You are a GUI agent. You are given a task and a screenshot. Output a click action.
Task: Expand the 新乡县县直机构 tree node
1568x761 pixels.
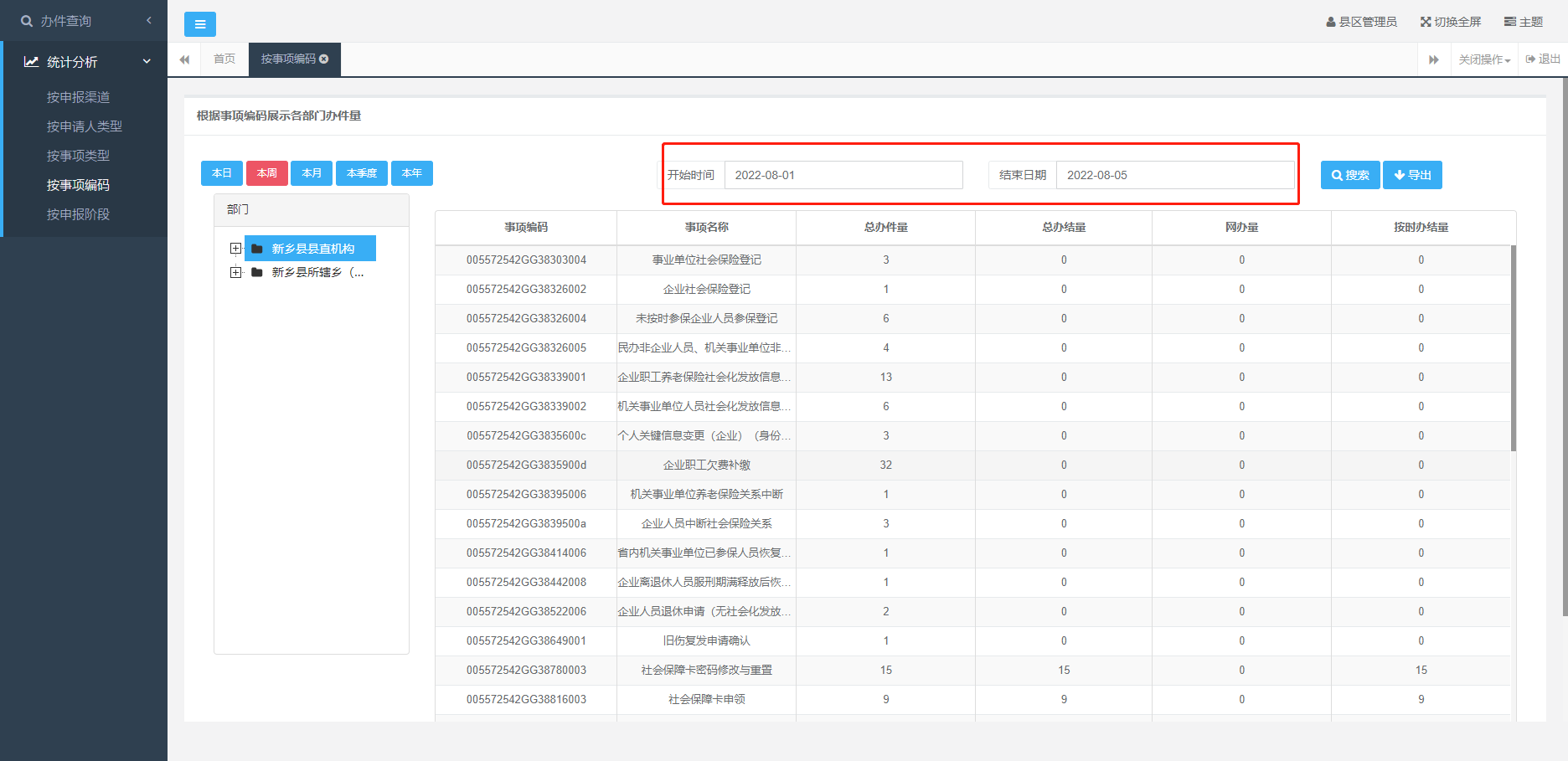[x=235, y=249]
